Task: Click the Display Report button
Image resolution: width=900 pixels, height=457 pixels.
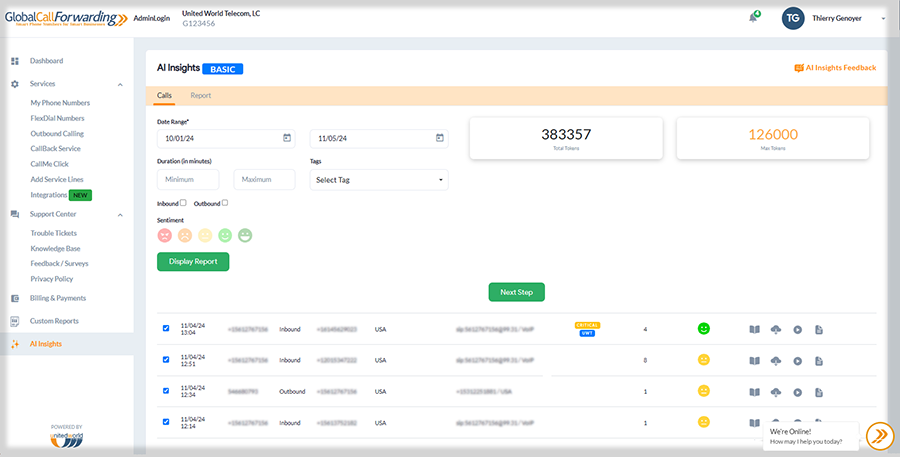Action: pyautogui.click(x=193, y=262)
